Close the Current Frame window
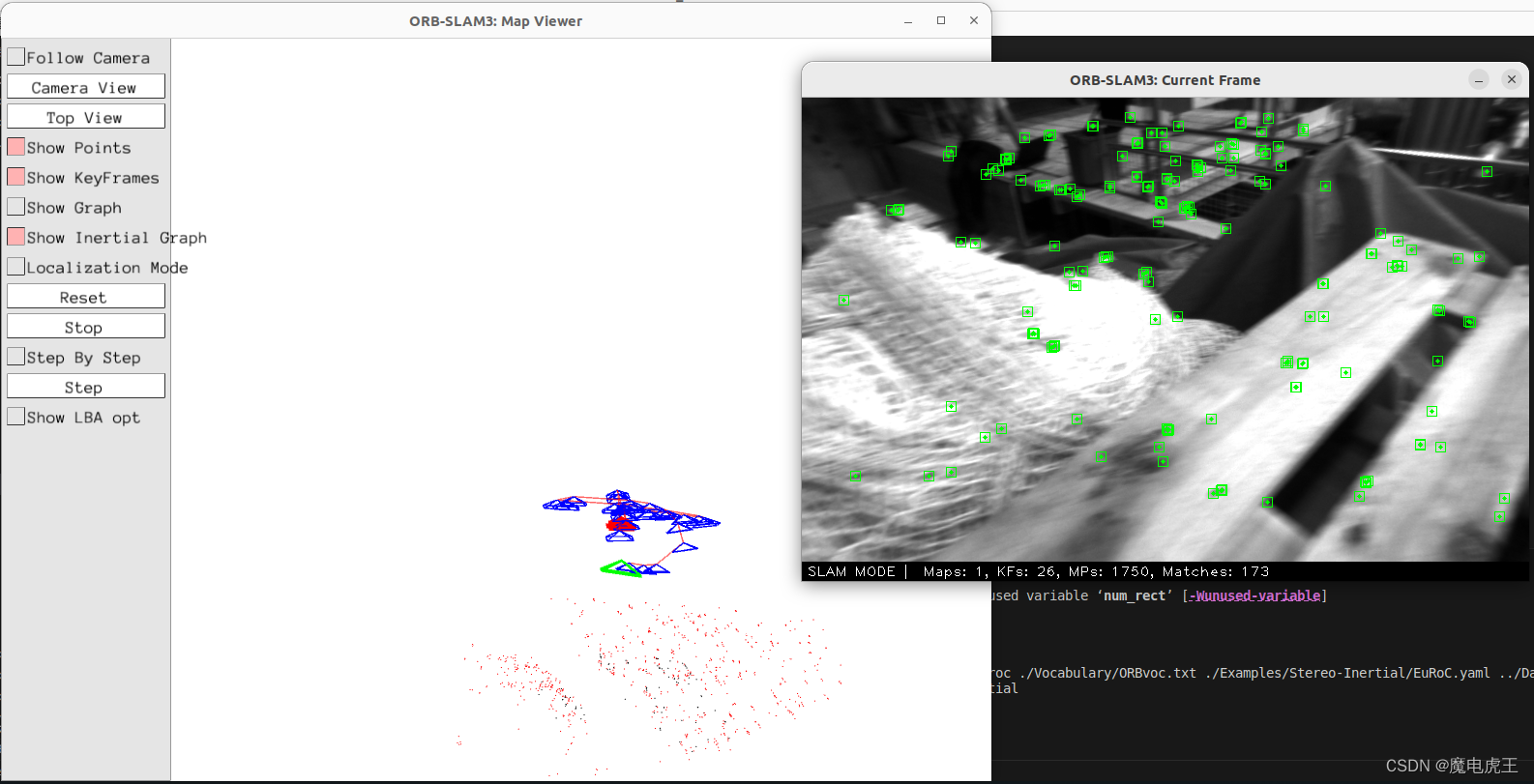Viewport: 1534px width, 784px height. point(1512,80)
